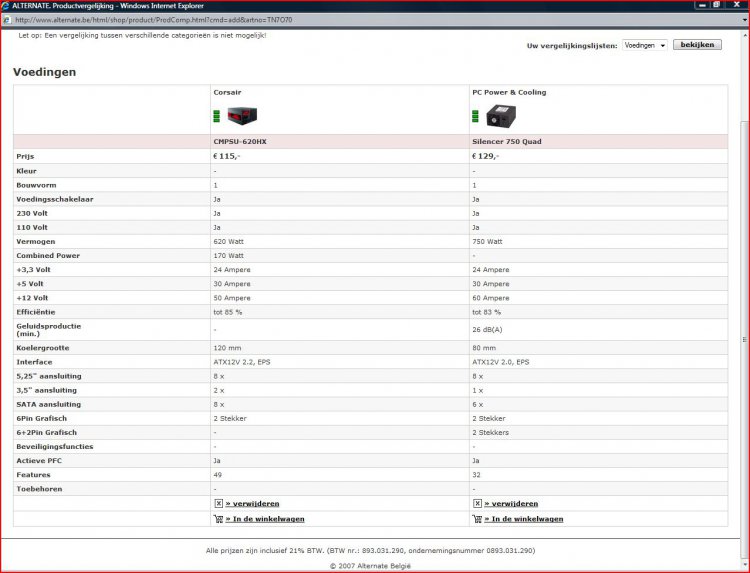Click the € 115,- price
This screenshot has height=573, width=750.
[x=226, y=156]
